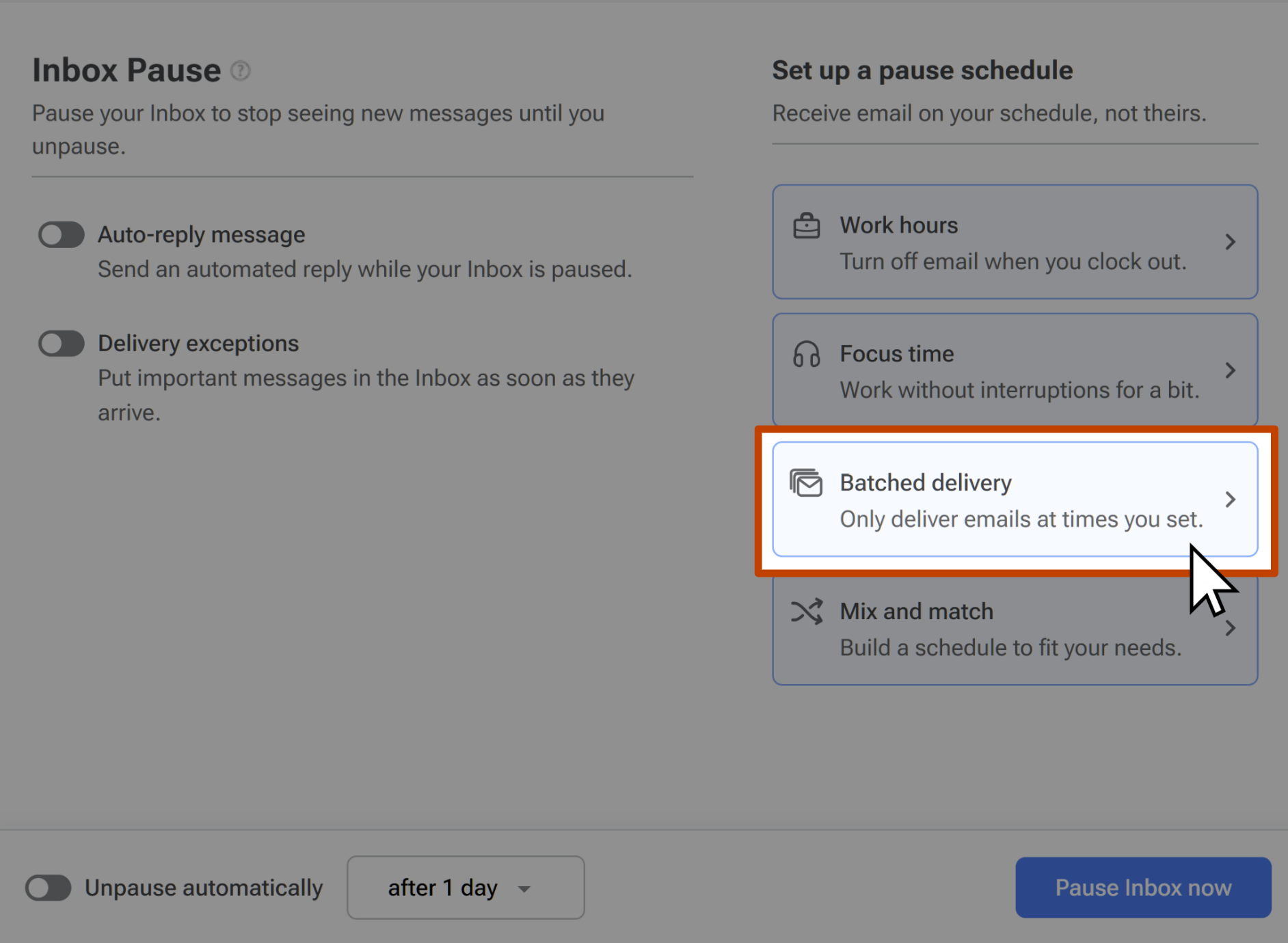Click the Pause Inbox now button

1143,888
